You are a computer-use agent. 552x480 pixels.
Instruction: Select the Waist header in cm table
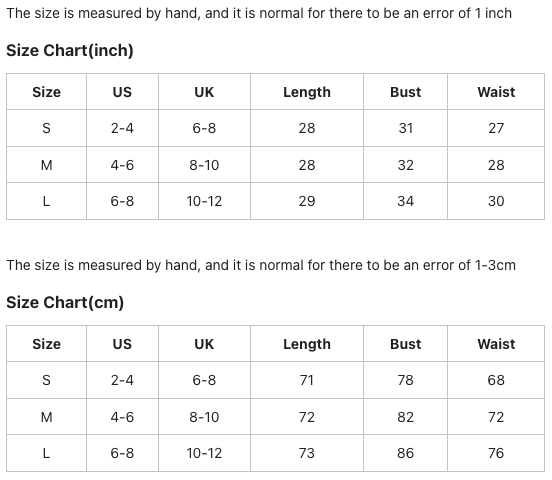[496, 344]
